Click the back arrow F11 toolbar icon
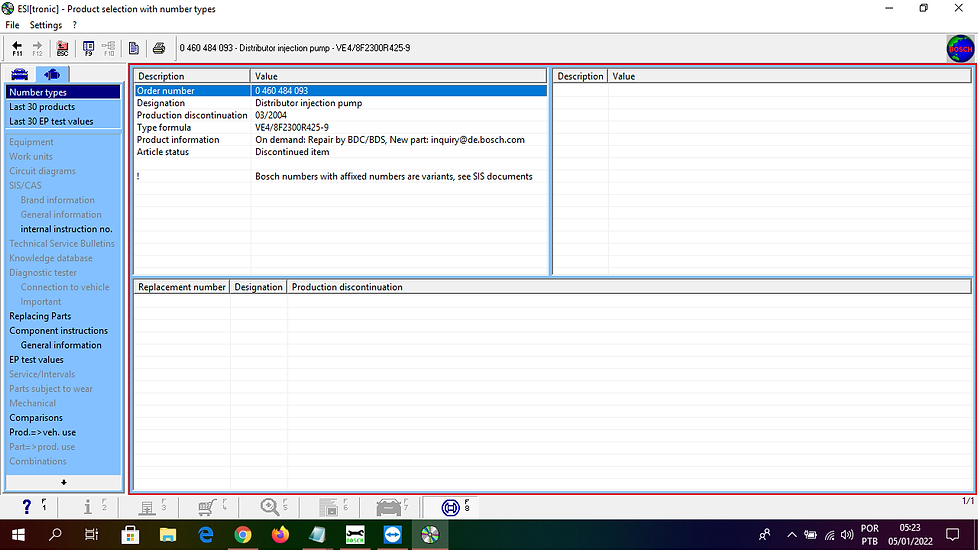This screenshot has width=980, height=553. pyautogui.click(x=18, y=48)
